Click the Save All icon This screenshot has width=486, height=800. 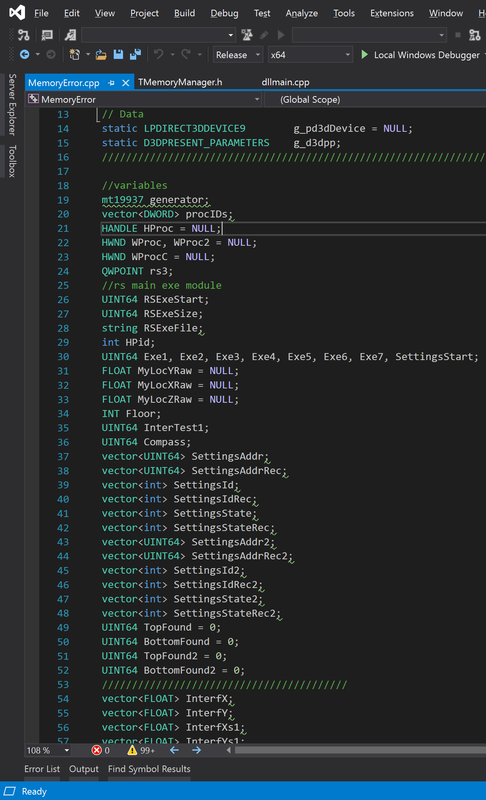point(135,55)
